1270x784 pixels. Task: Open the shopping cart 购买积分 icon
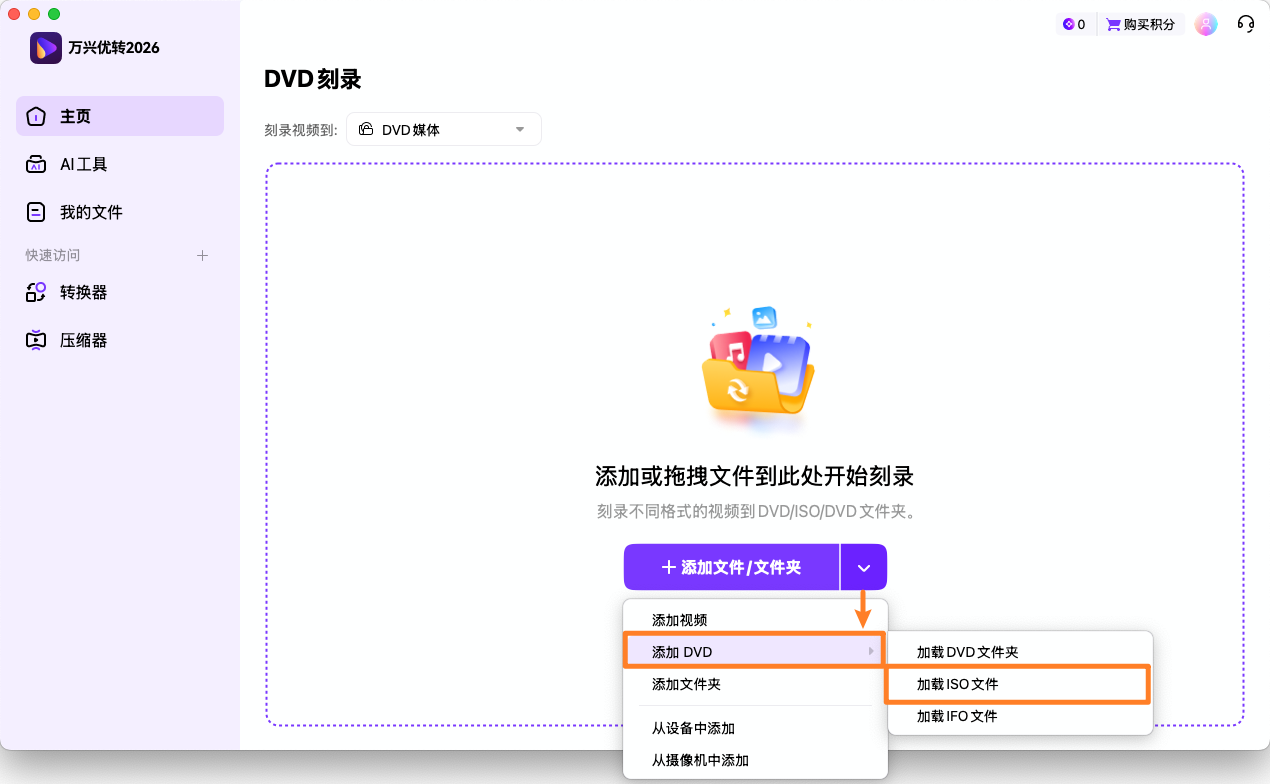tap(1112, 23)
